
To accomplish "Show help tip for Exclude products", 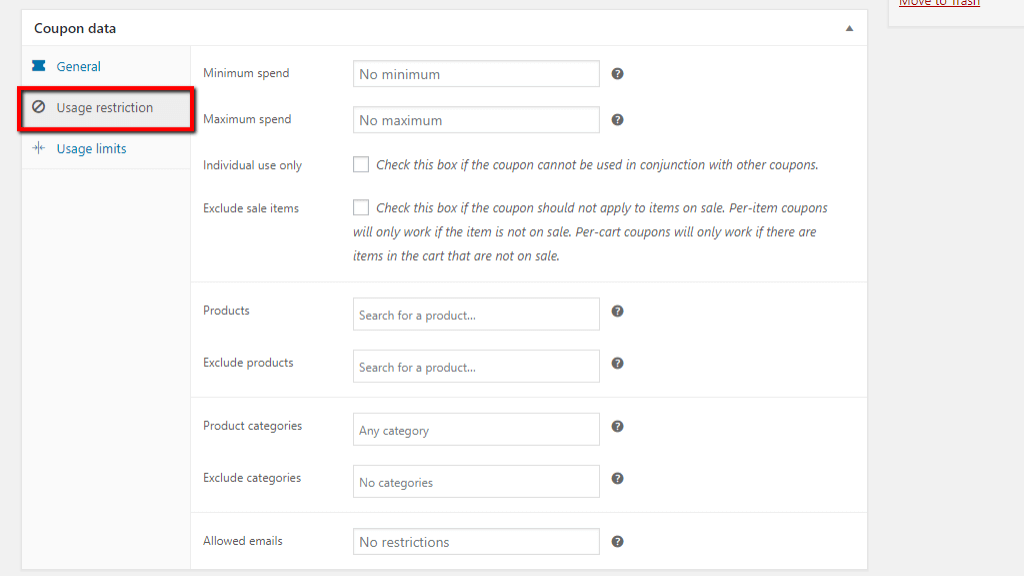I will 617,363.
